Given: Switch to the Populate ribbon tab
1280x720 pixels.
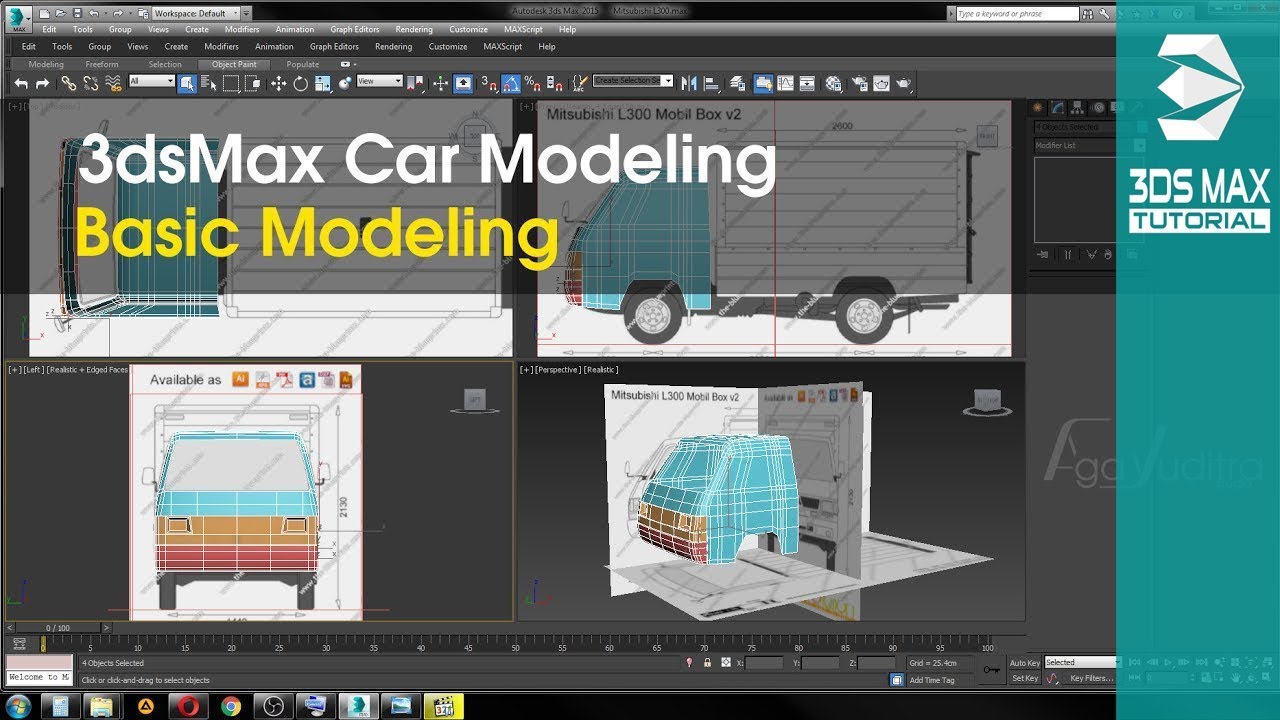Looking at the screenshot, I should click(x=303, y=64).
